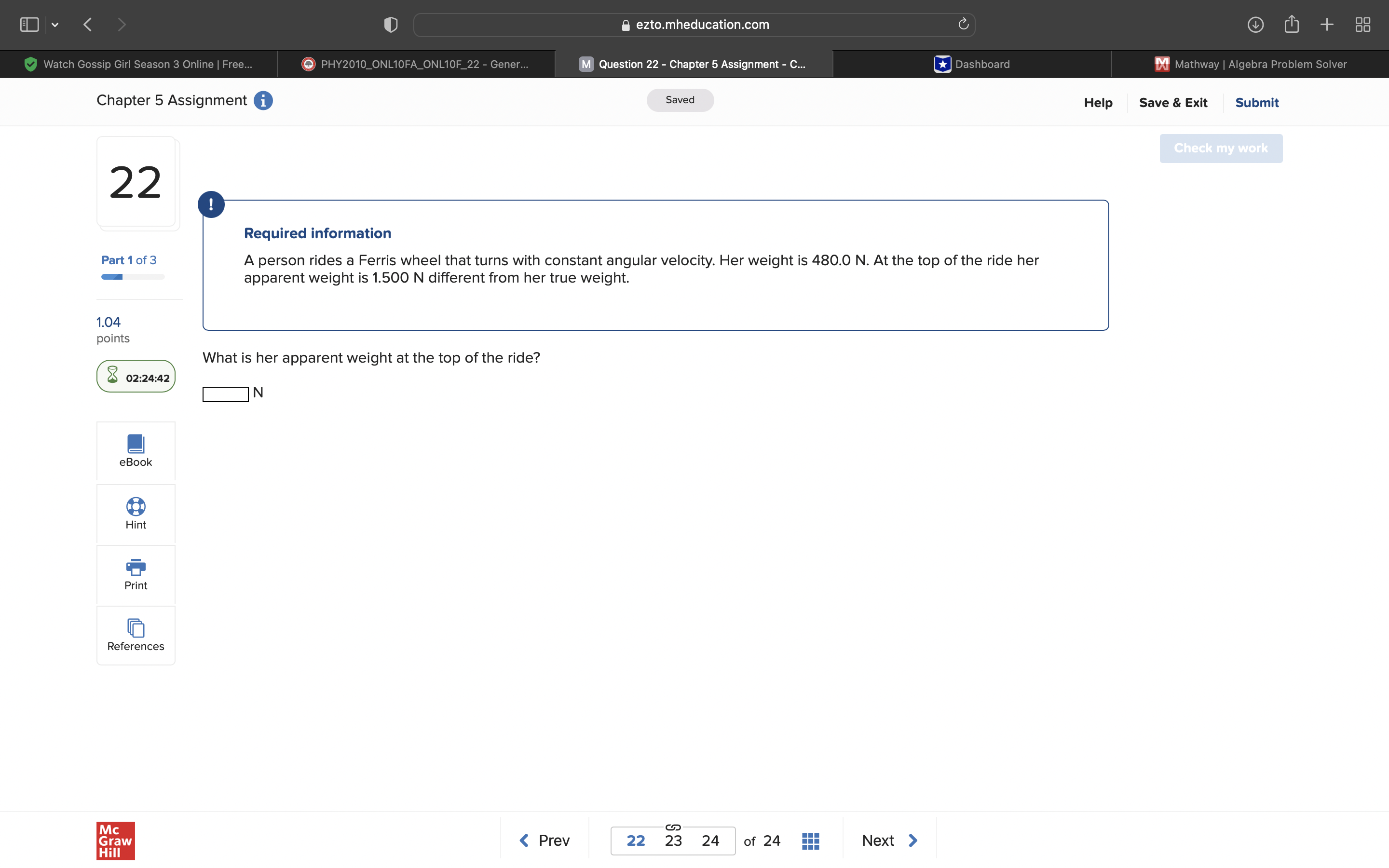Click the apparent weight answer field
Image resolution: width=1389 pixels, height=868 pixels.
(226, 394)
